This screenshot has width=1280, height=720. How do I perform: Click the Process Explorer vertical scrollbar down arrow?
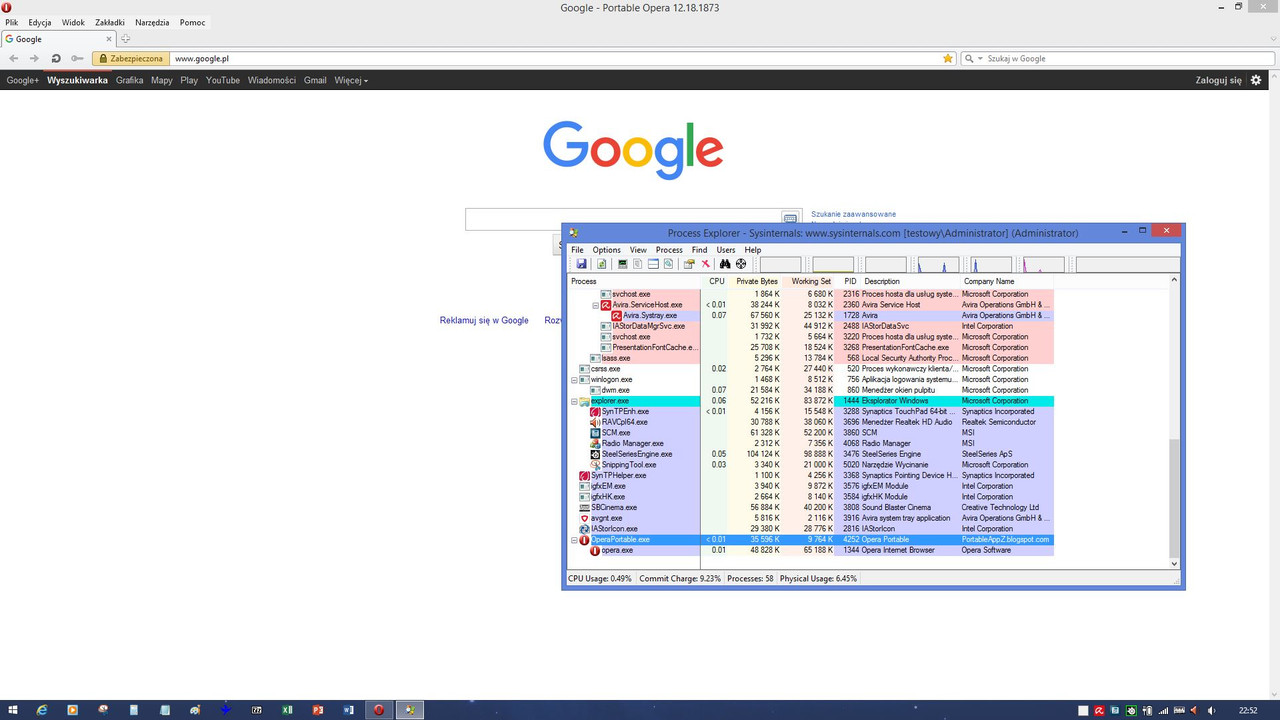[1175, 564]
